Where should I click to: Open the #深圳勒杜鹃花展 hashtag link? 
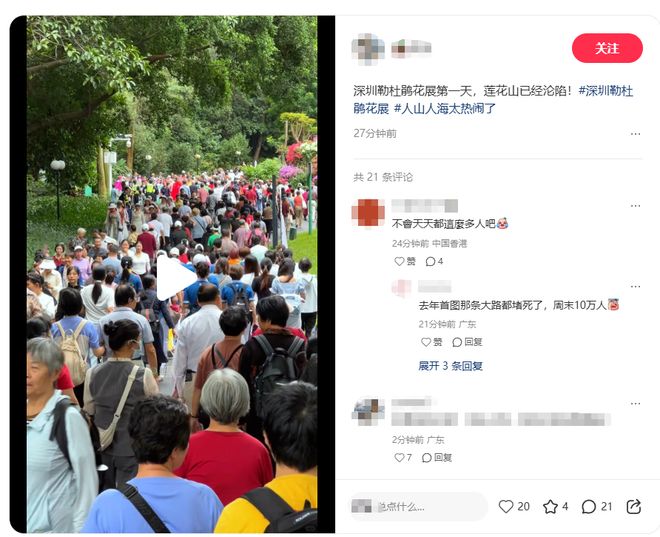pyautogui.click(x=493, y=99)
